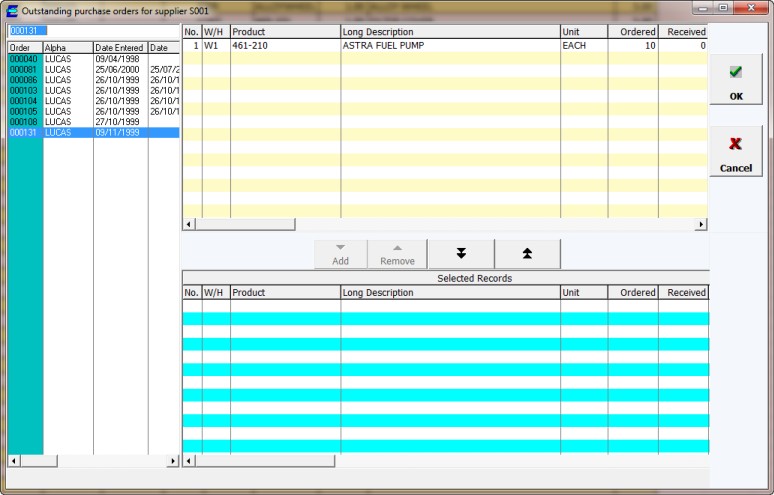Click date 27/10/1999 in order list
Image resolution: width=774 pixels, height=495 pixels.
click(x=117, y=122)
